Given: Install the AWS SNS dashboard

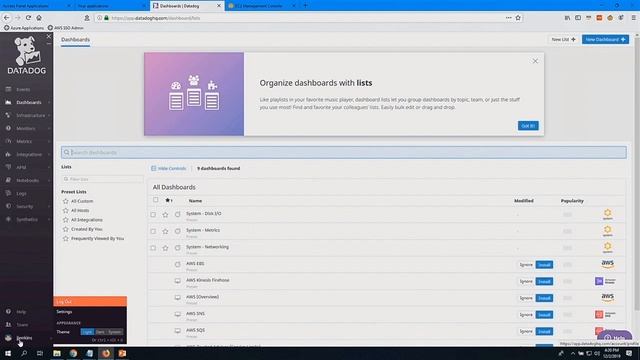Looking at the screenshot, I should [x=544, y=315].
